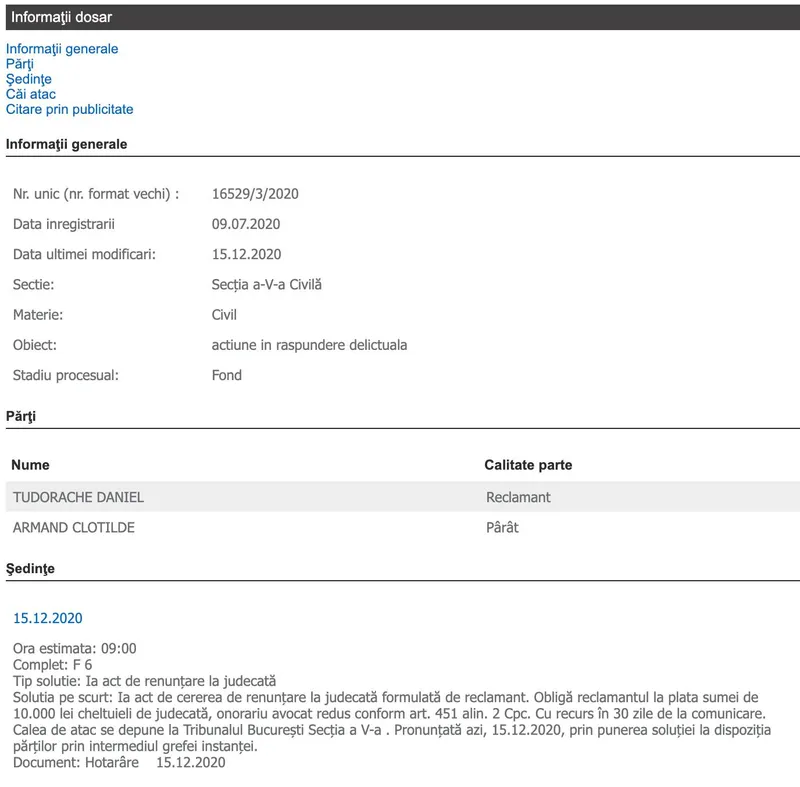The image size is (800, 787).
Task: Click the Informații dosar header bar
Action: pyautogui.click(x=400, y=17)
